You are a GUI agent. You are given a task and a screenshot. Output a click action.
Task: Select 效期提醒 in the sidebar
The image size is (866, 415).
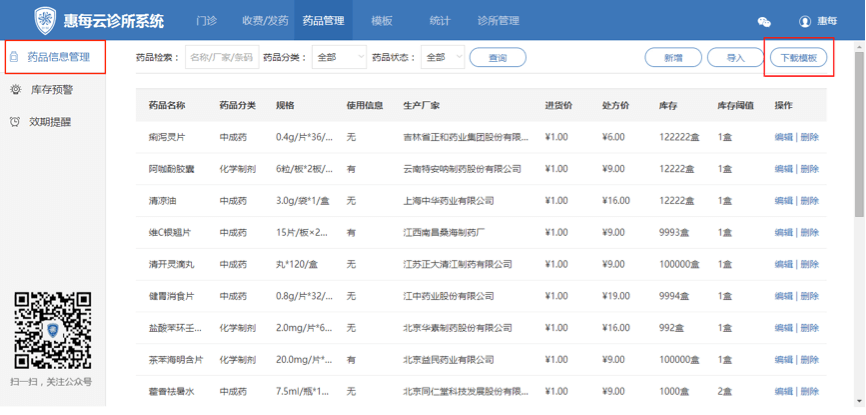pos(50,122)
